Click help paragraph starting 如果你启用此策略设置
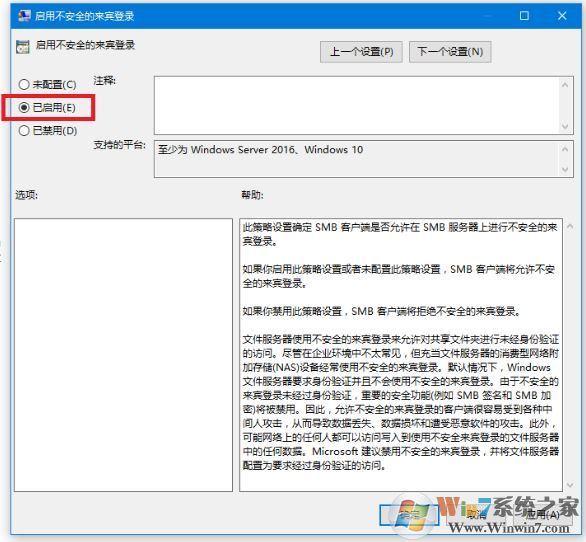Viewport: 586px width, 542px height. pyautogui.click(x=399, y=276)
